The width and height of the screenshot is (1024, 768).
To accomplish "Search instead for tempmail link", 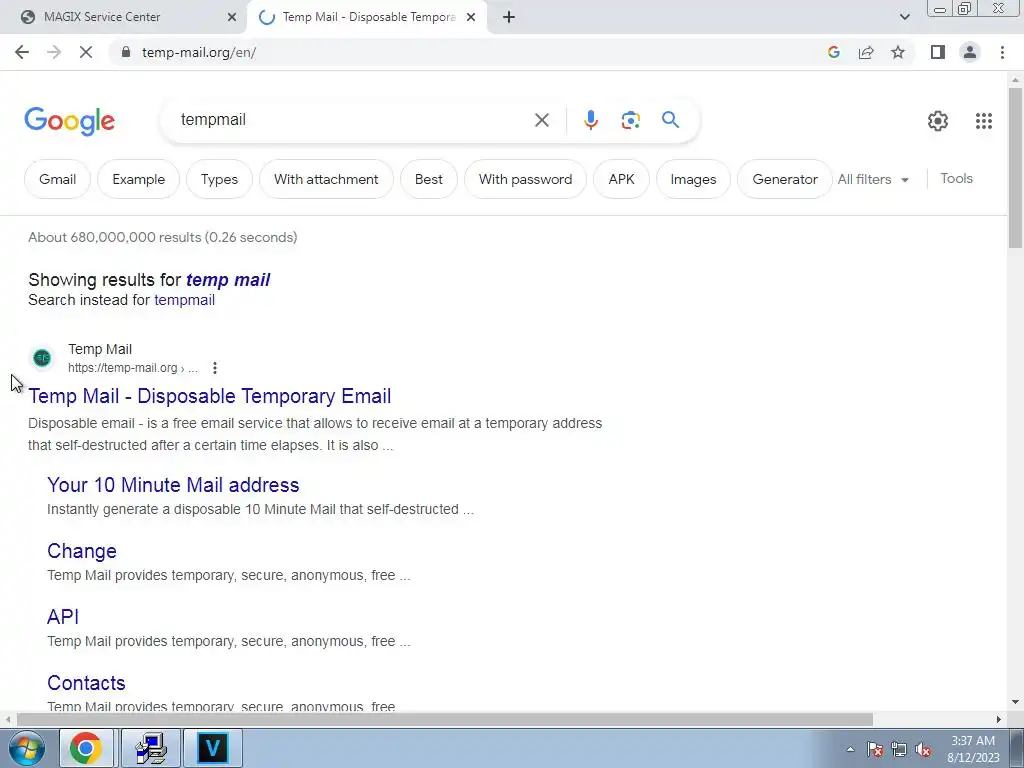I will tap(184, 300).
